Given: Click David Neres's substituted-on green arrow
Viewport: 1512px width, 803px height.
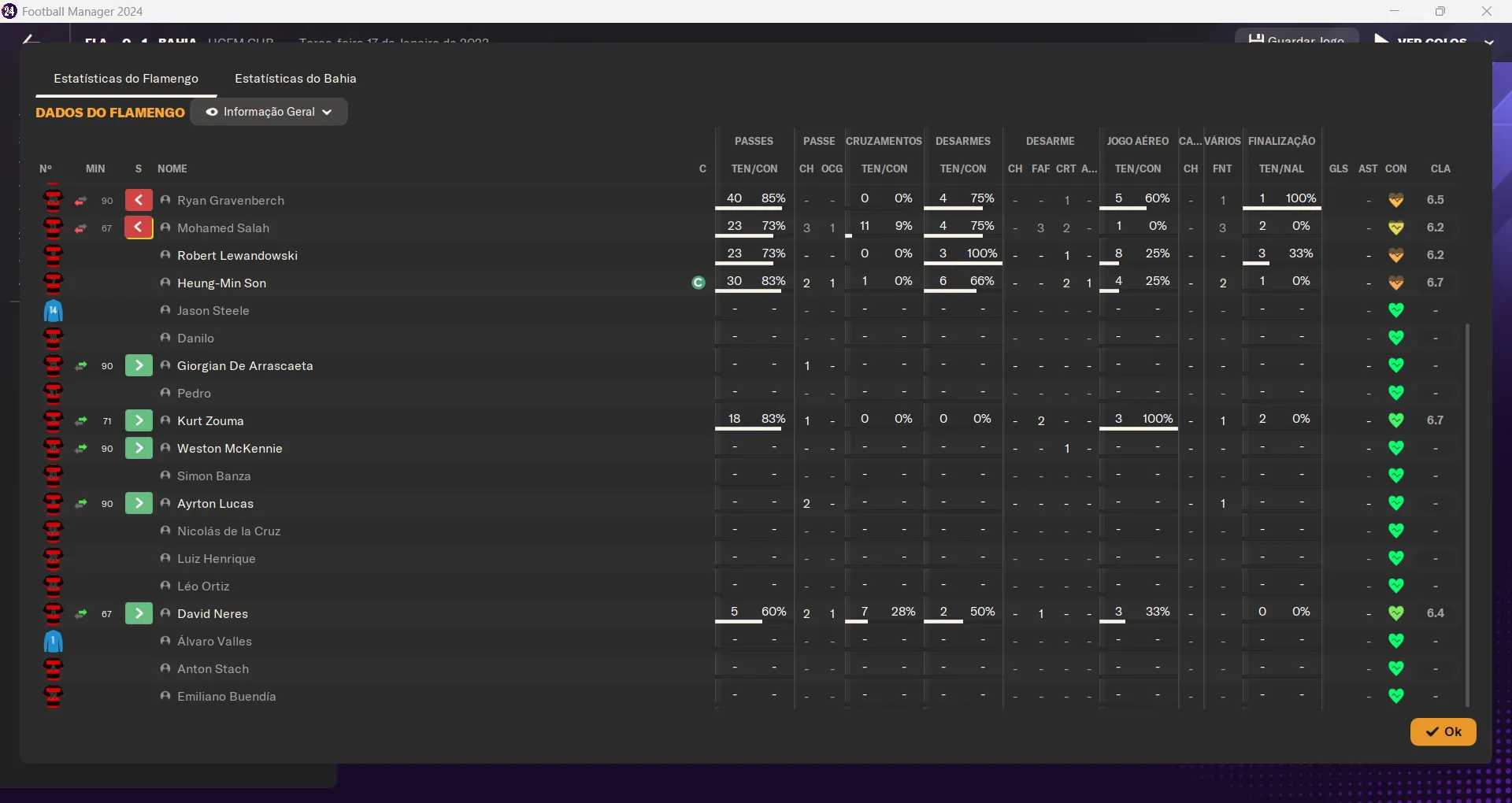Looking at the screenshot, I should (139, 613).
